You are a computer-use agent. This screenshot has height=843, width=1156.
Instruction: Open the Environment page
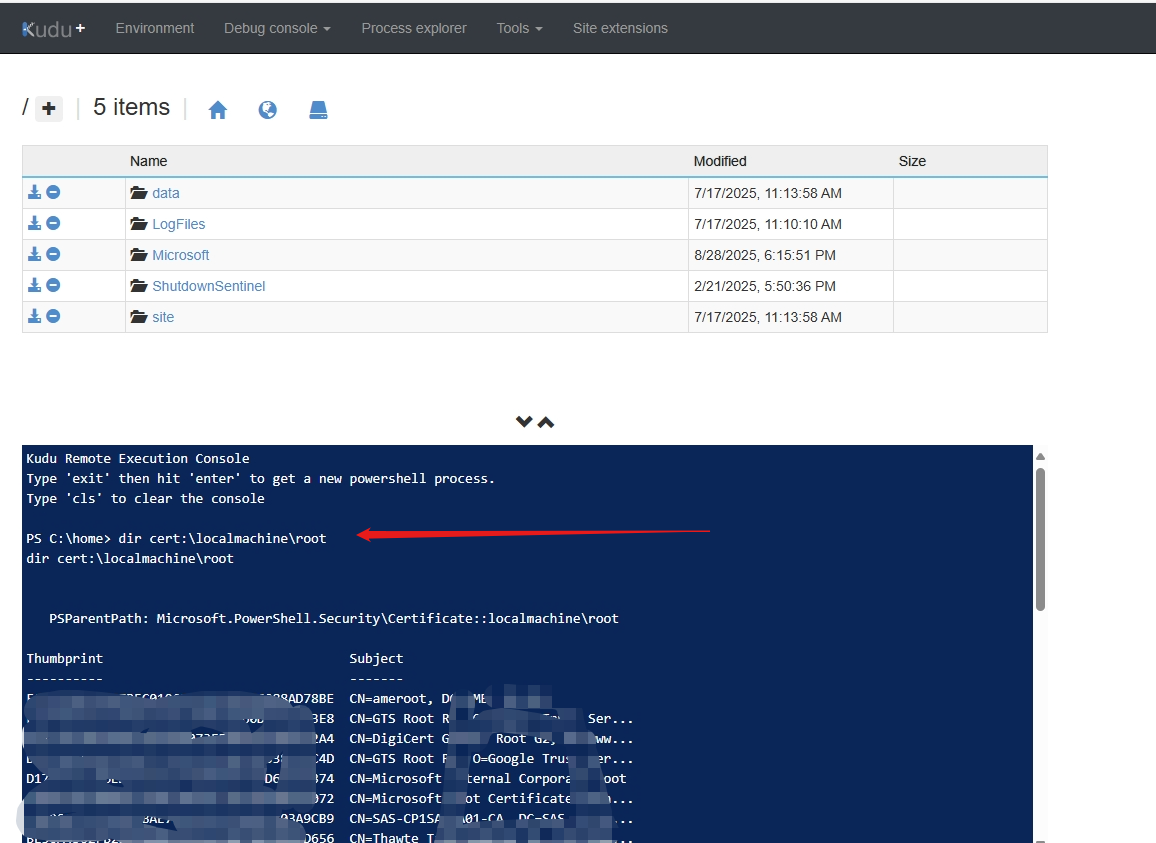click(155, 28)
